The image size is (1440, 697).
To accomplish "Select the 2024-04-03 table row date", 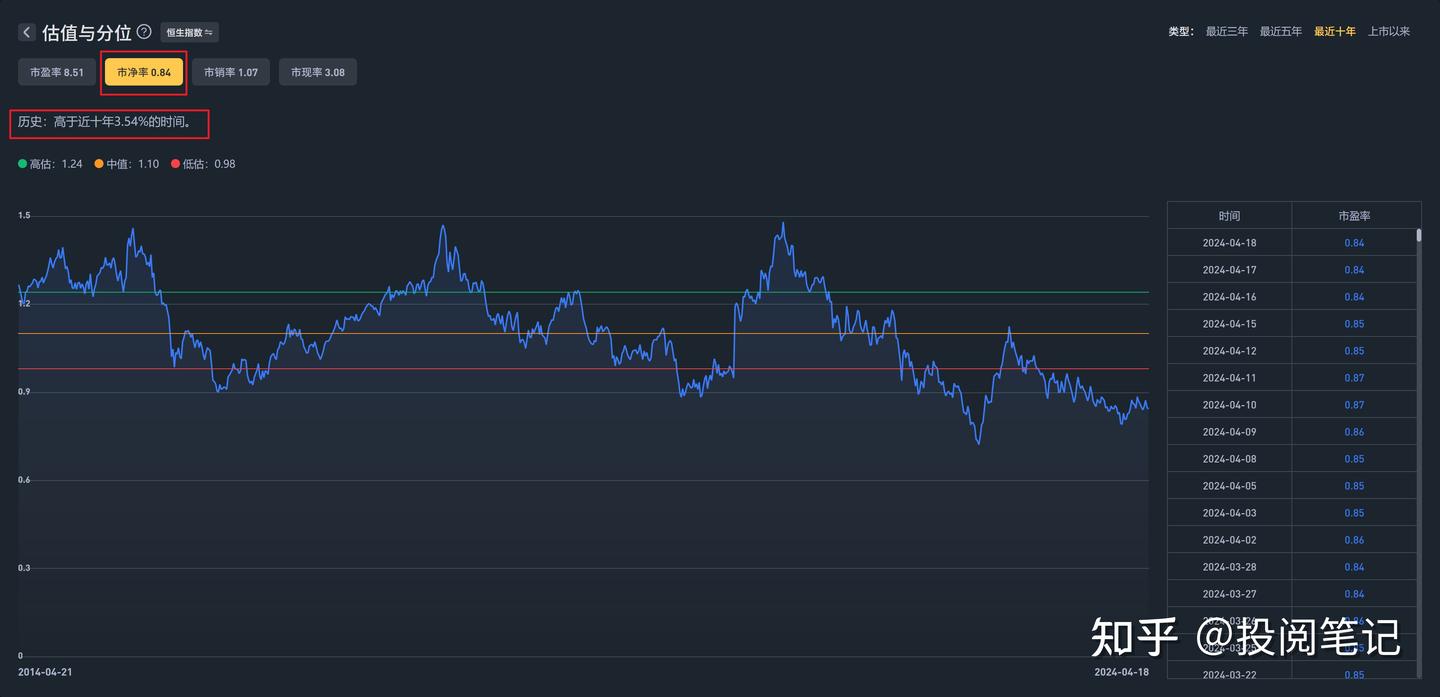I will [x=1229, y=513].
